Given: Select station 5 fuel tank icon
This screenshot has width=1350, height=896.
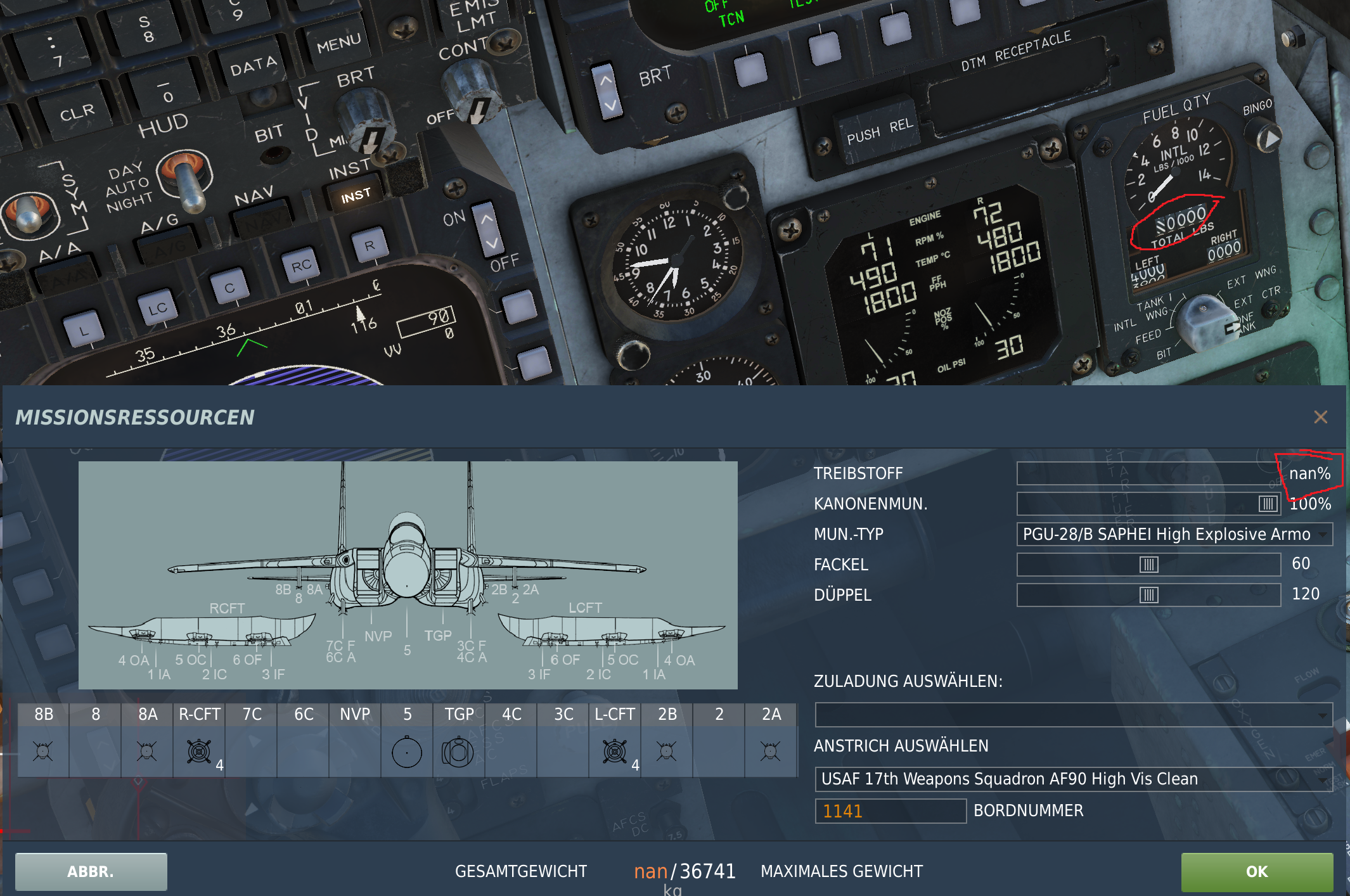Looking at the screenshot, I should (407, 752).
